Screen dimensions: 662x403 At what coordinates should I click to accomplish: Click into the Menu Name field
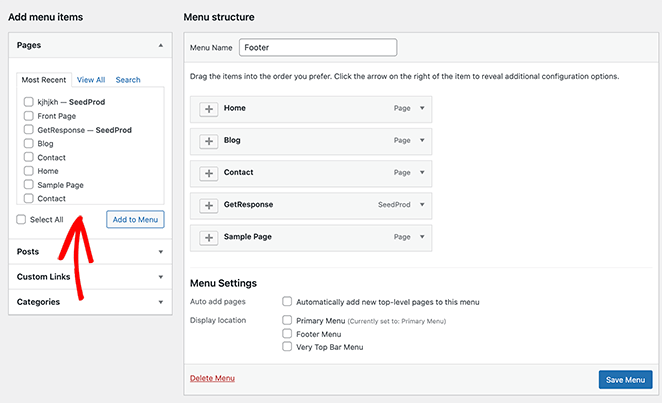(x=318, y=47)
